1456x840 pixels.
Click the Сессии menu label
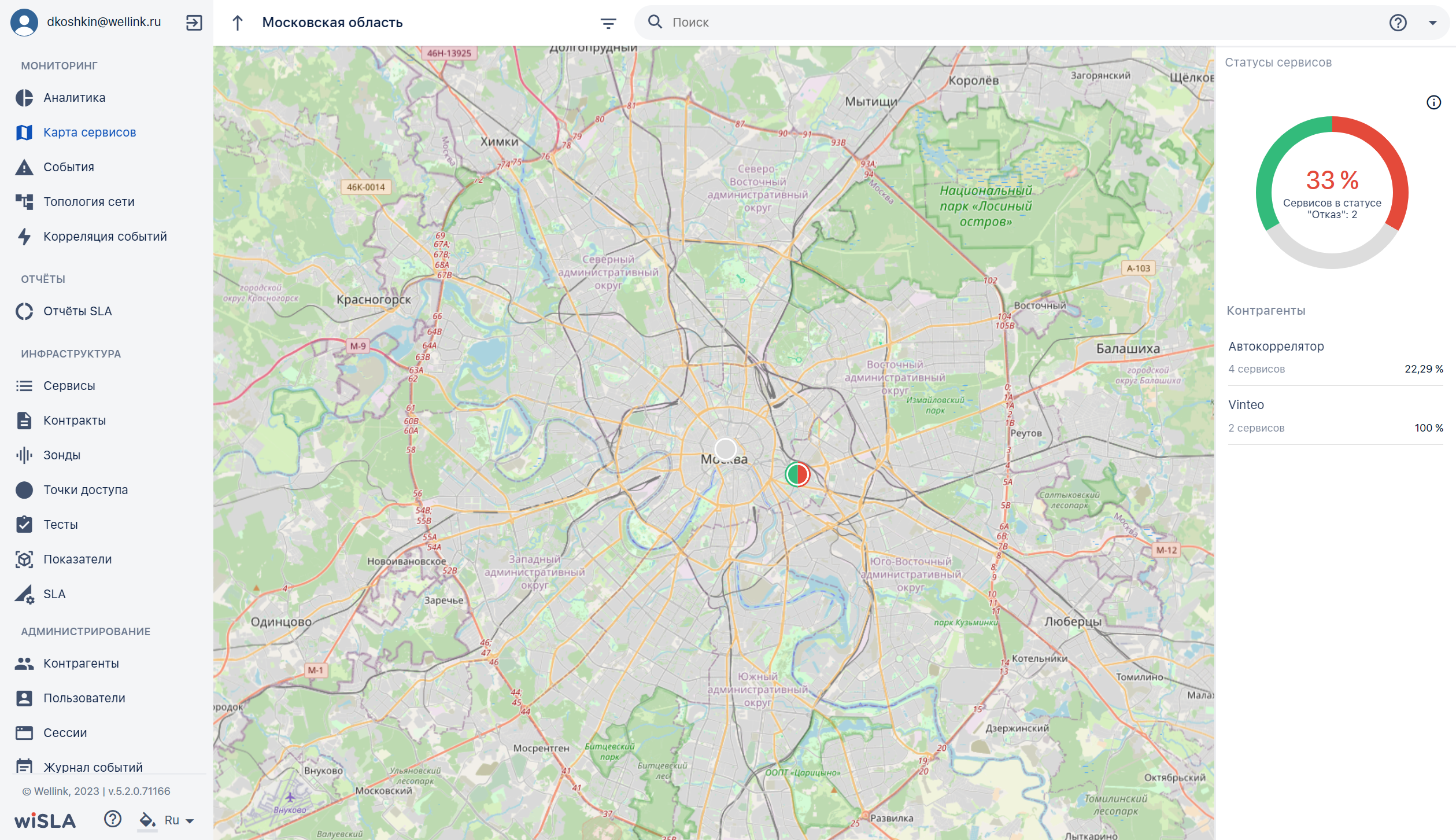pyautogui.click(x=65, y=733)
